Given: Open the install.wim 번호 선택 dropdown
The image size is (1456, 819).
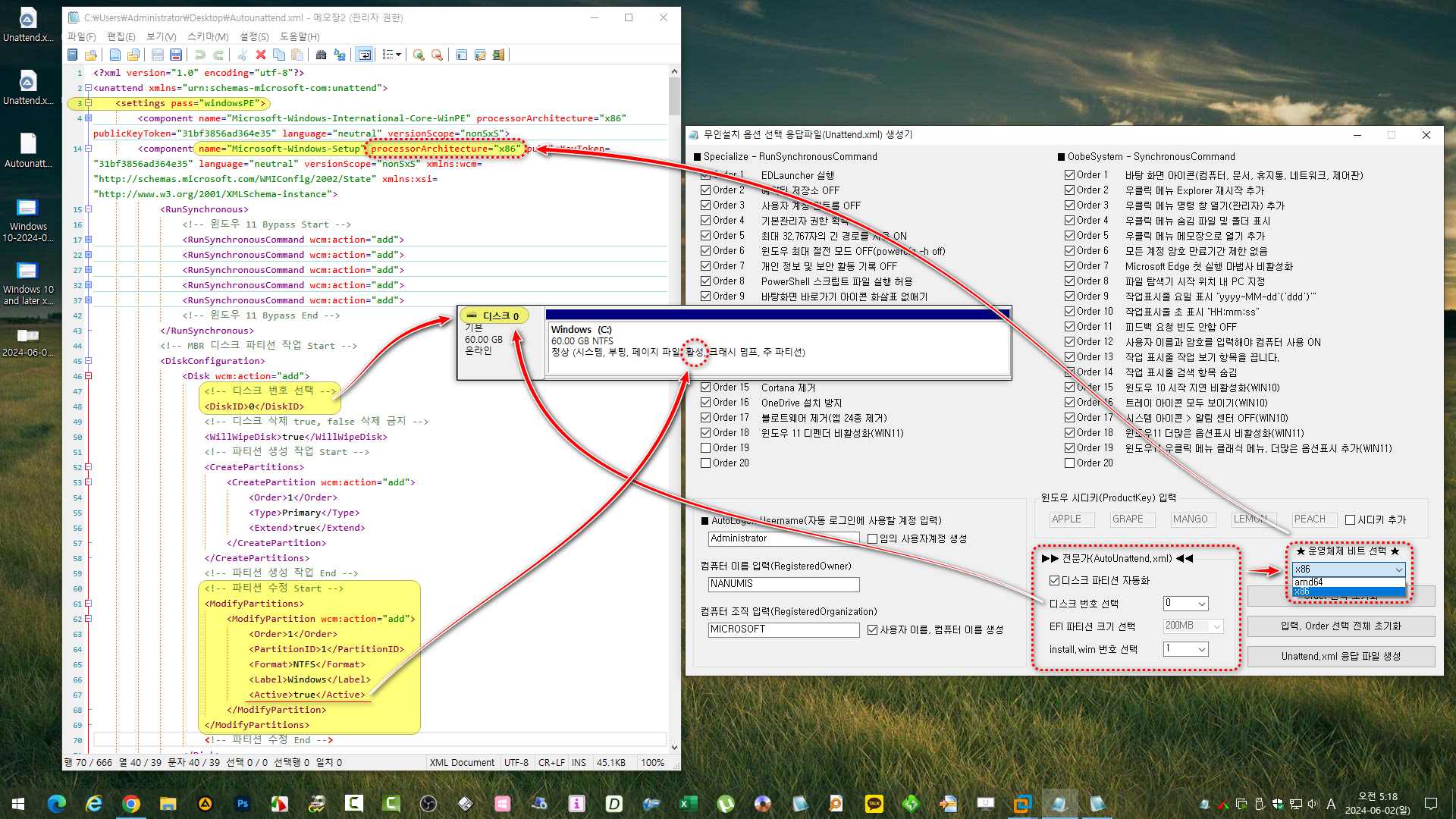Looking at the screenshot, I should [x=1185, y=649].
